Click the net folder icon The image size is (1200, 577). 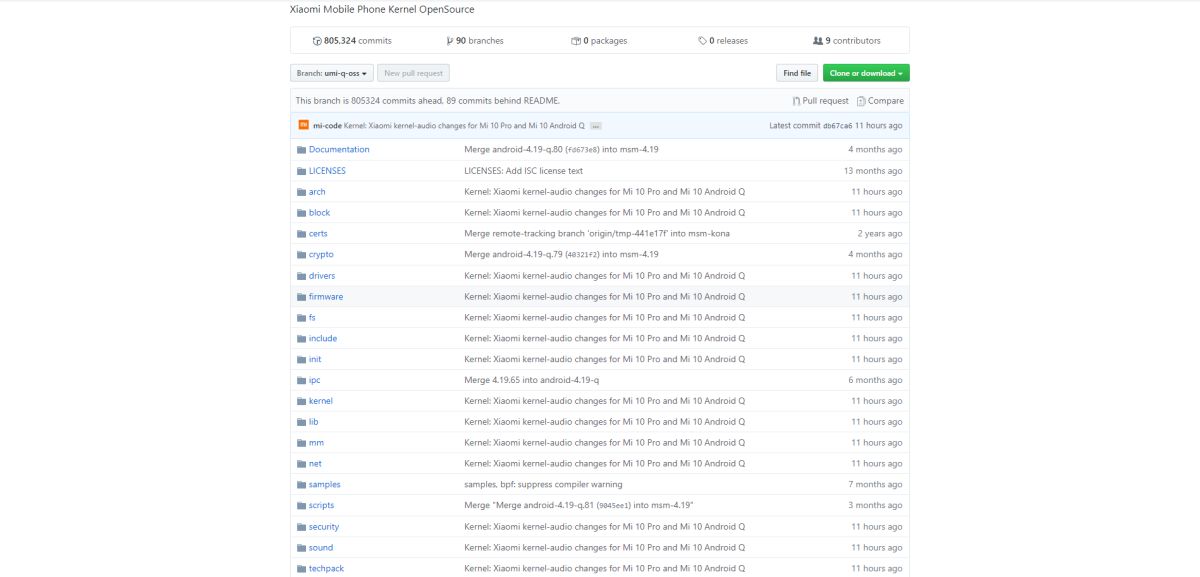(300, 465)
